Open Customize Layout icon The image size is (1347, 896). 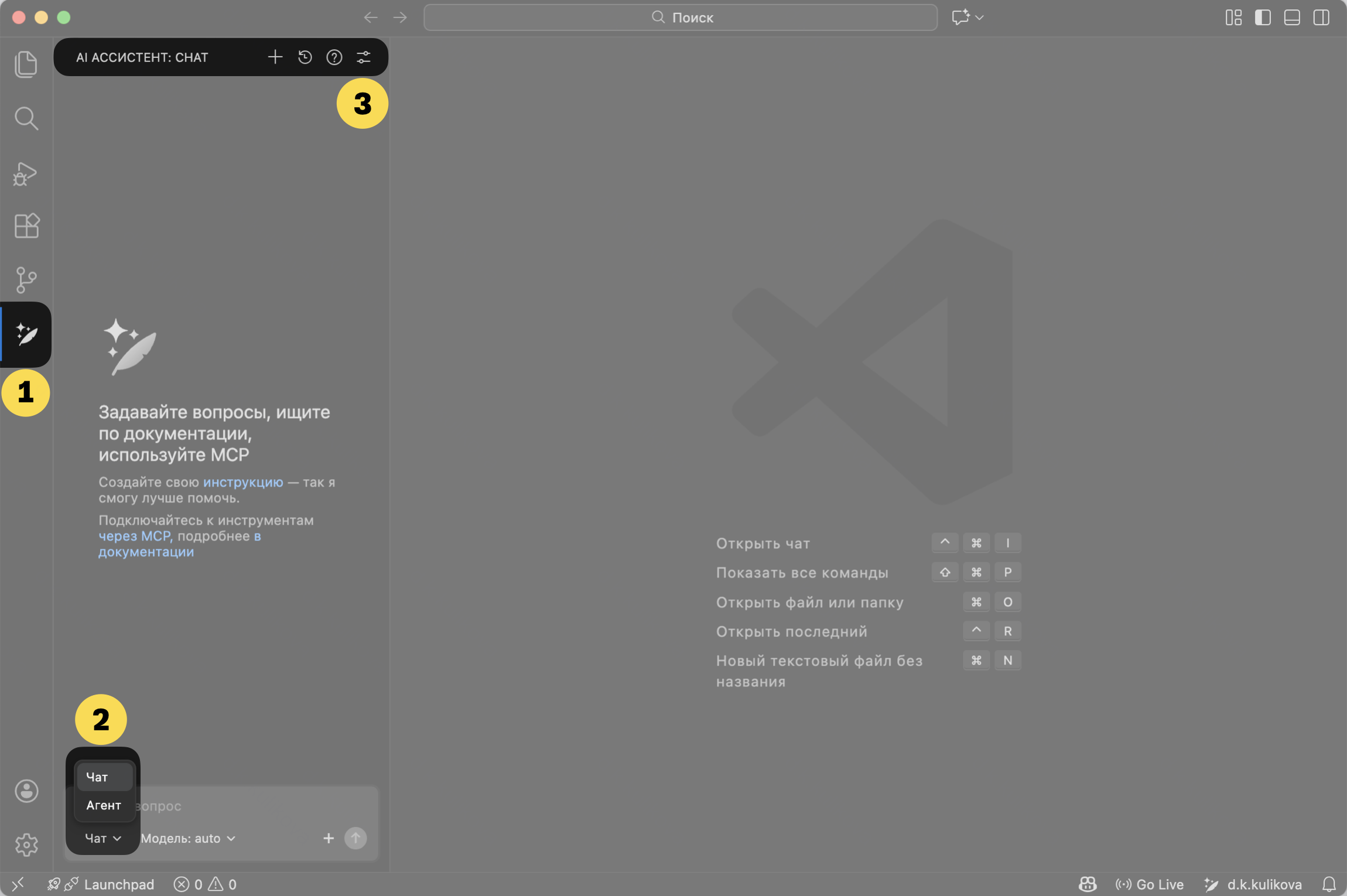pyautogui.click(x=1233, y=18)
